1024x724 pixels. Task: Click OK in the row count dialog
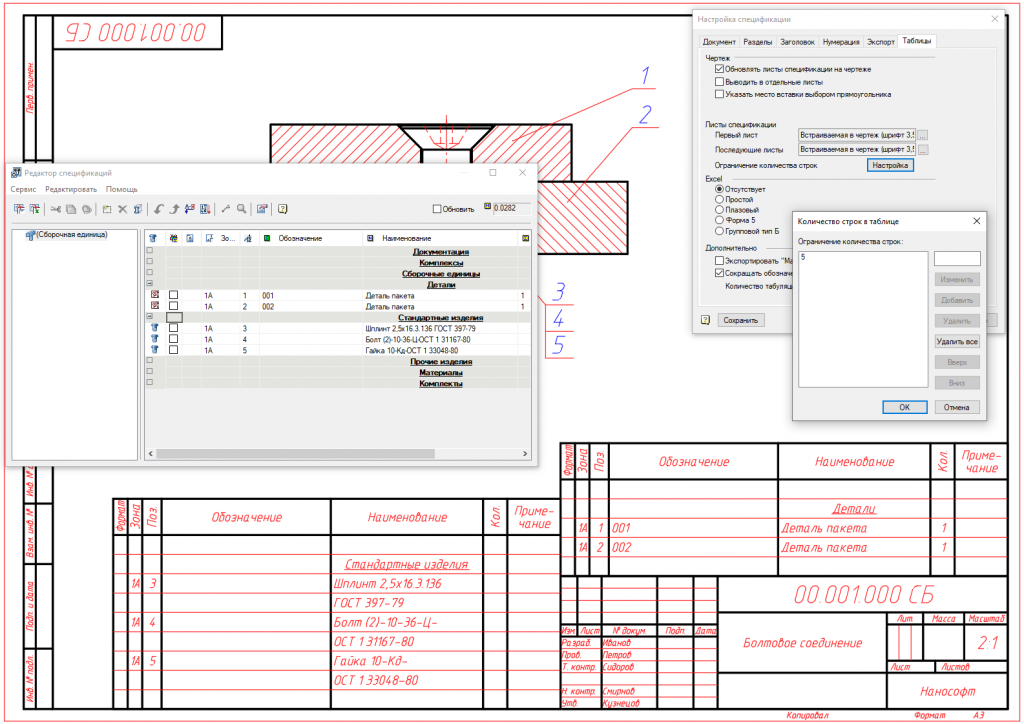(x=904, y=407)
